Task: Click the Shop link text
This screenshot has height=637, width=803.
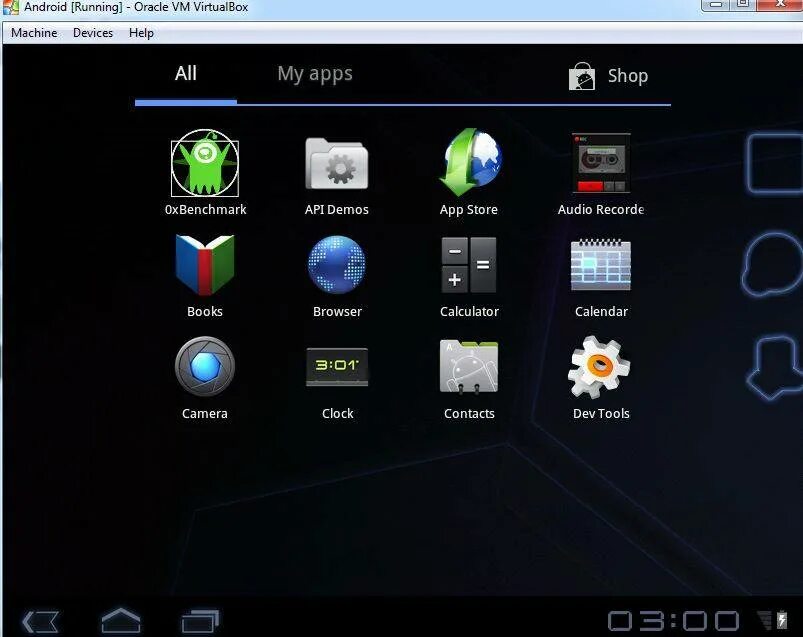Action: tap(628, 76)
